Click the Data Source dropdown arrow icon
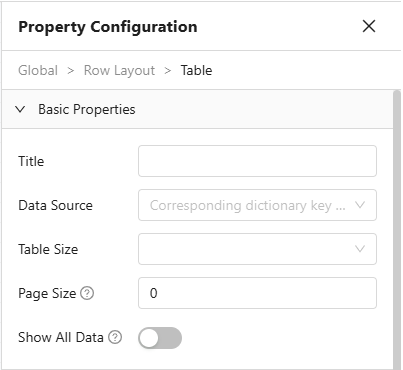The width and height of the screenshot is (403, 370). (360, 205)
